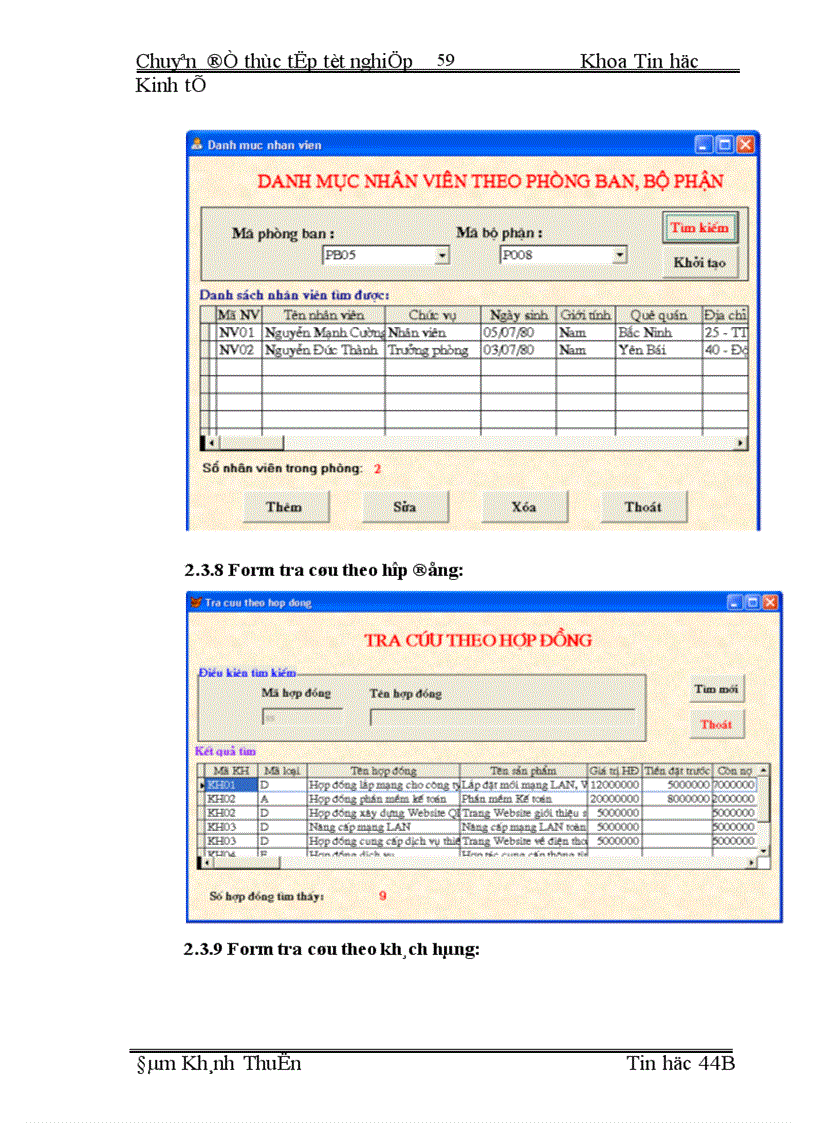Click the Tìm kiếm button
The height and width of the screenshot is (1123, 816).
[698, 227]
